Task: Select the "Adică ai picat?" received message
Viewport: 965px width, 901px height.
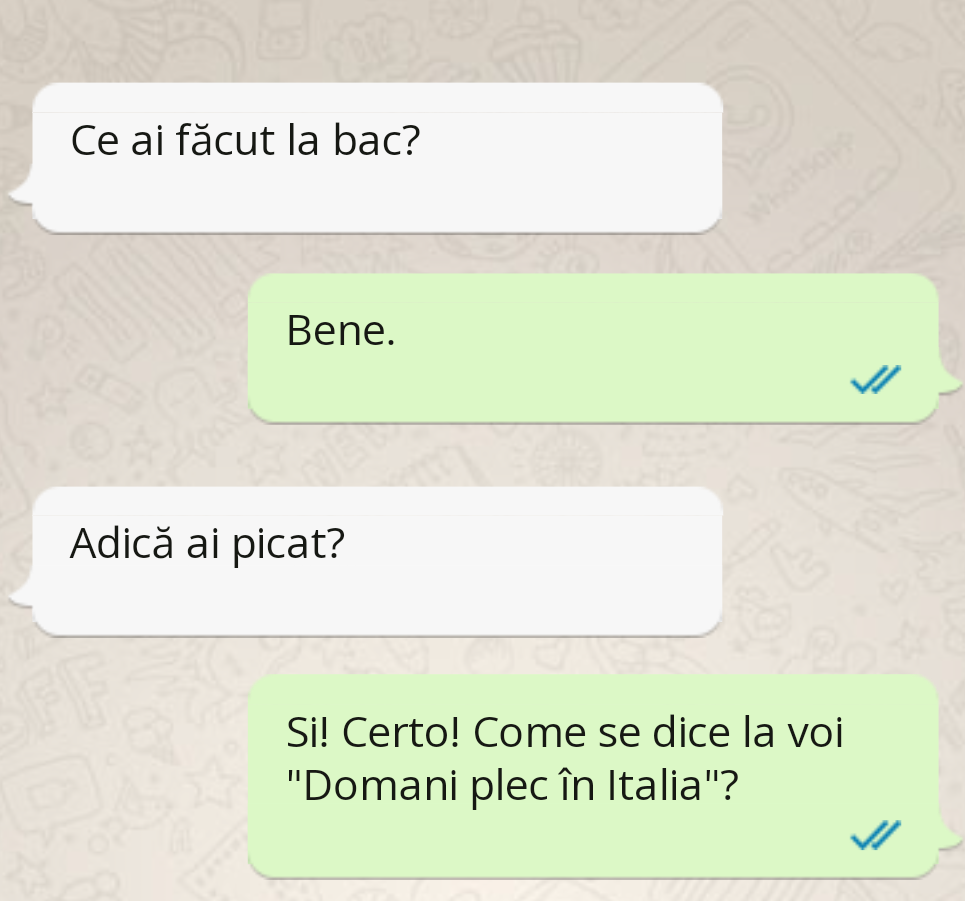Action: [377, 561]
